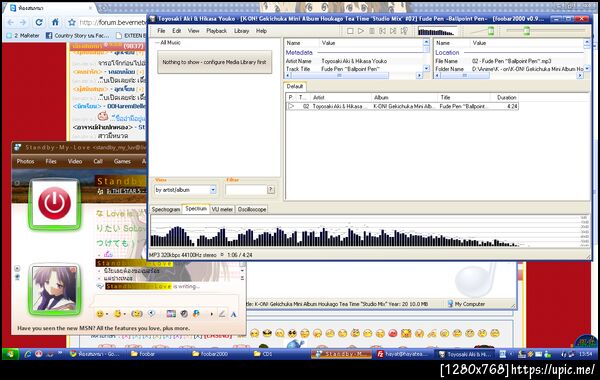Click 'Nothing to show - configure Media Library first' button
This screenshot has width=600, height=380.
tap(215, 62)
